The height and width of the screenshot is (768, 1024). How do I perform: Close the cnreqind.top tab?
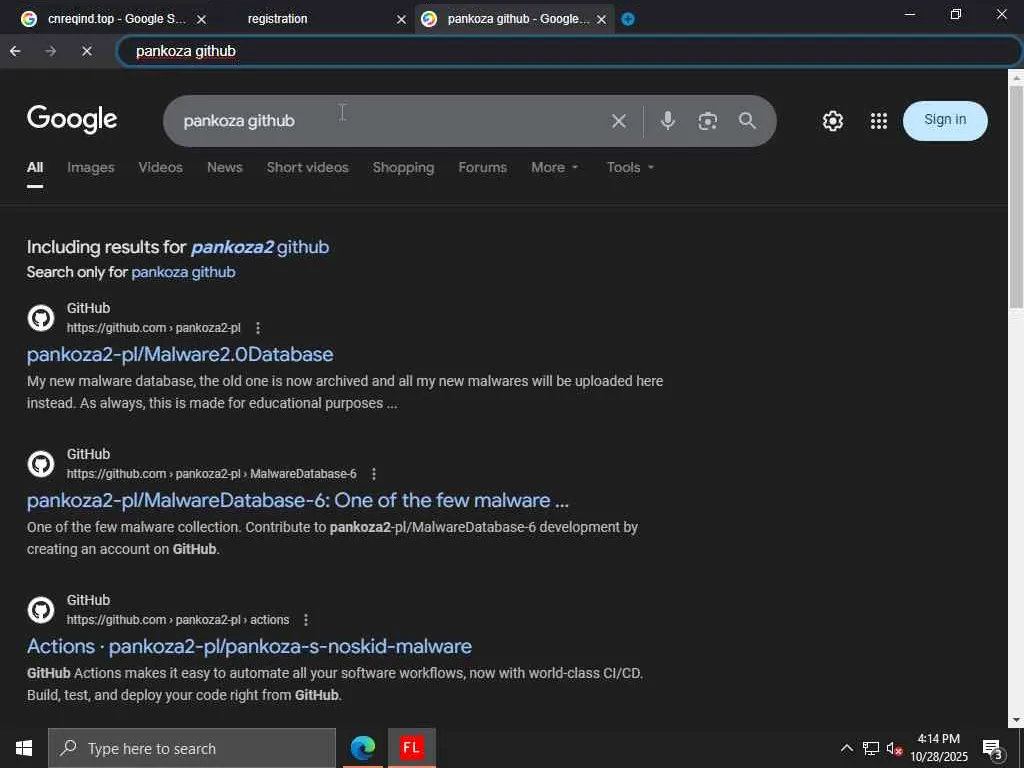[x=202, y=20]
